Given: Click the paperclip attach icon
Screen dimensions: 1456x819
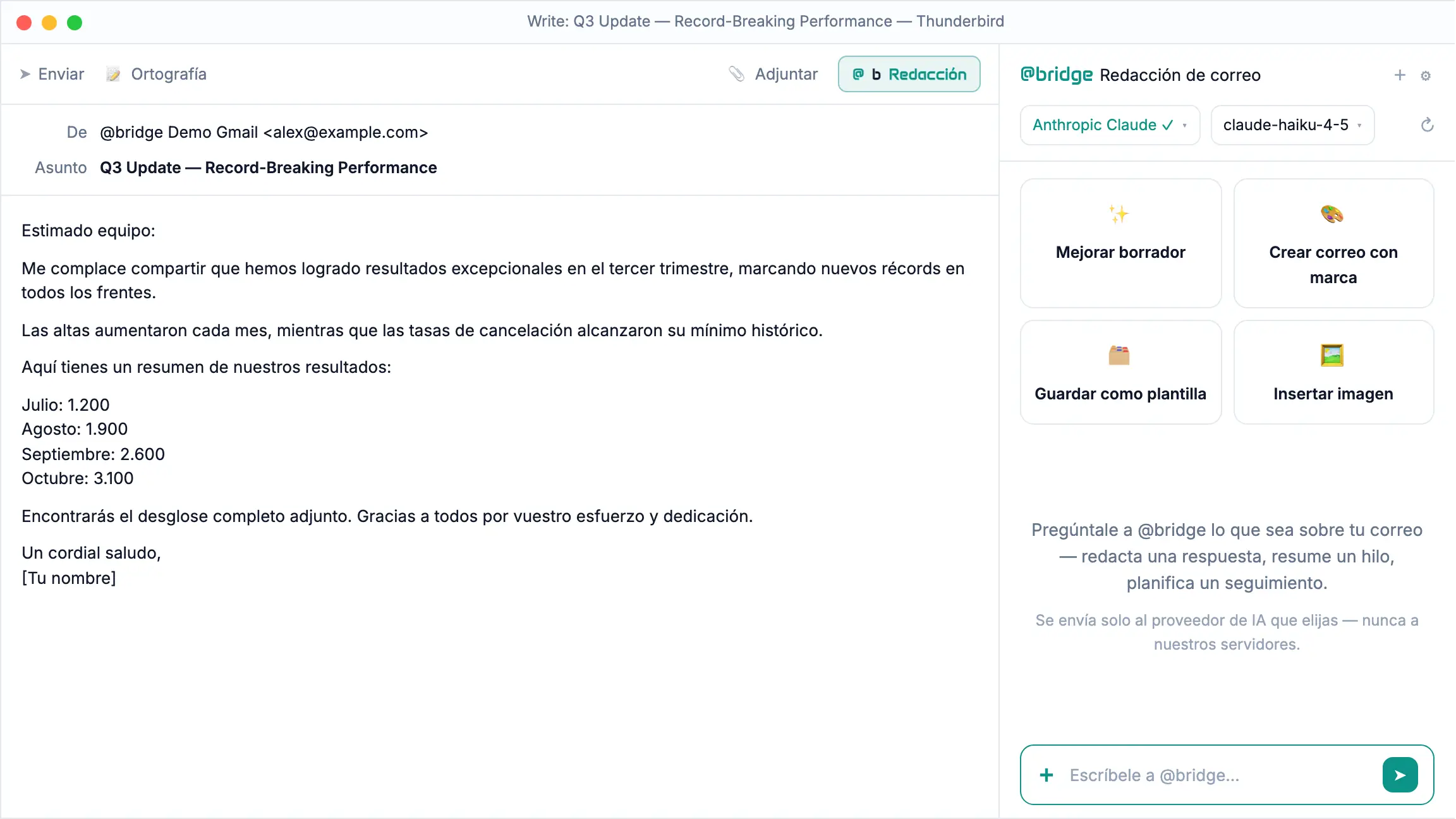Looking at the screenshot, I should [736, 74].
